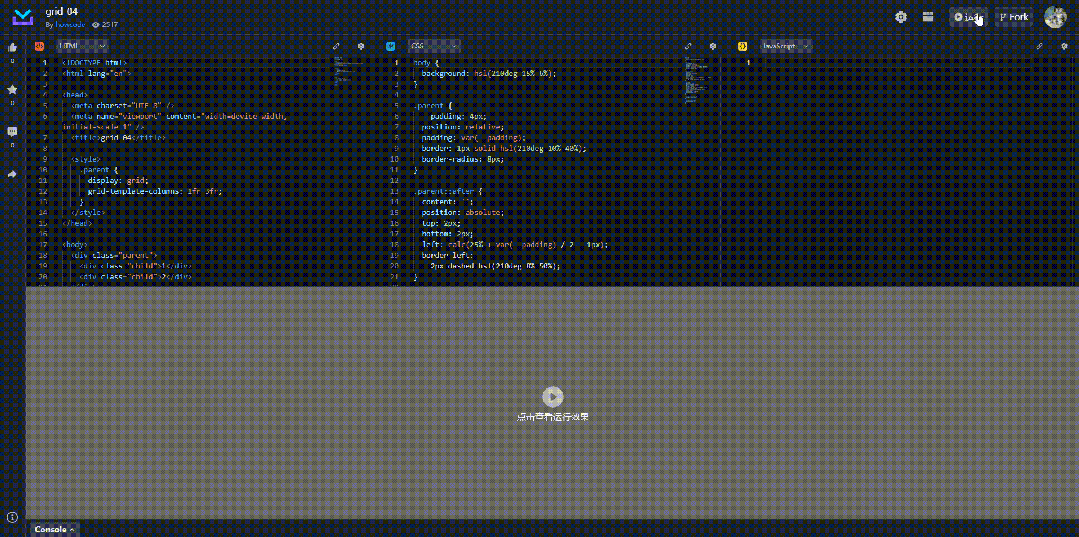The height and width of the screenshot is (537, 1079).
Task: Click the format icon in HTML panel
Action: (336, 46)
